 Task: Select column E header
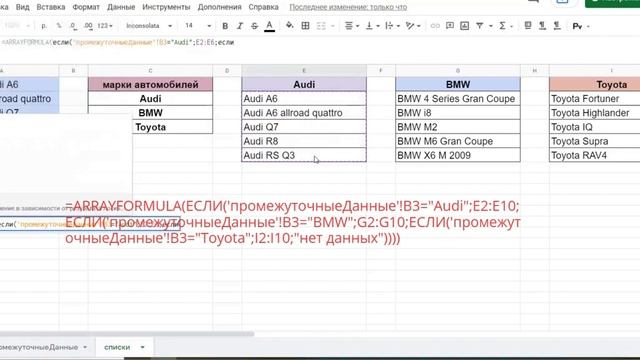pos(304,71)
